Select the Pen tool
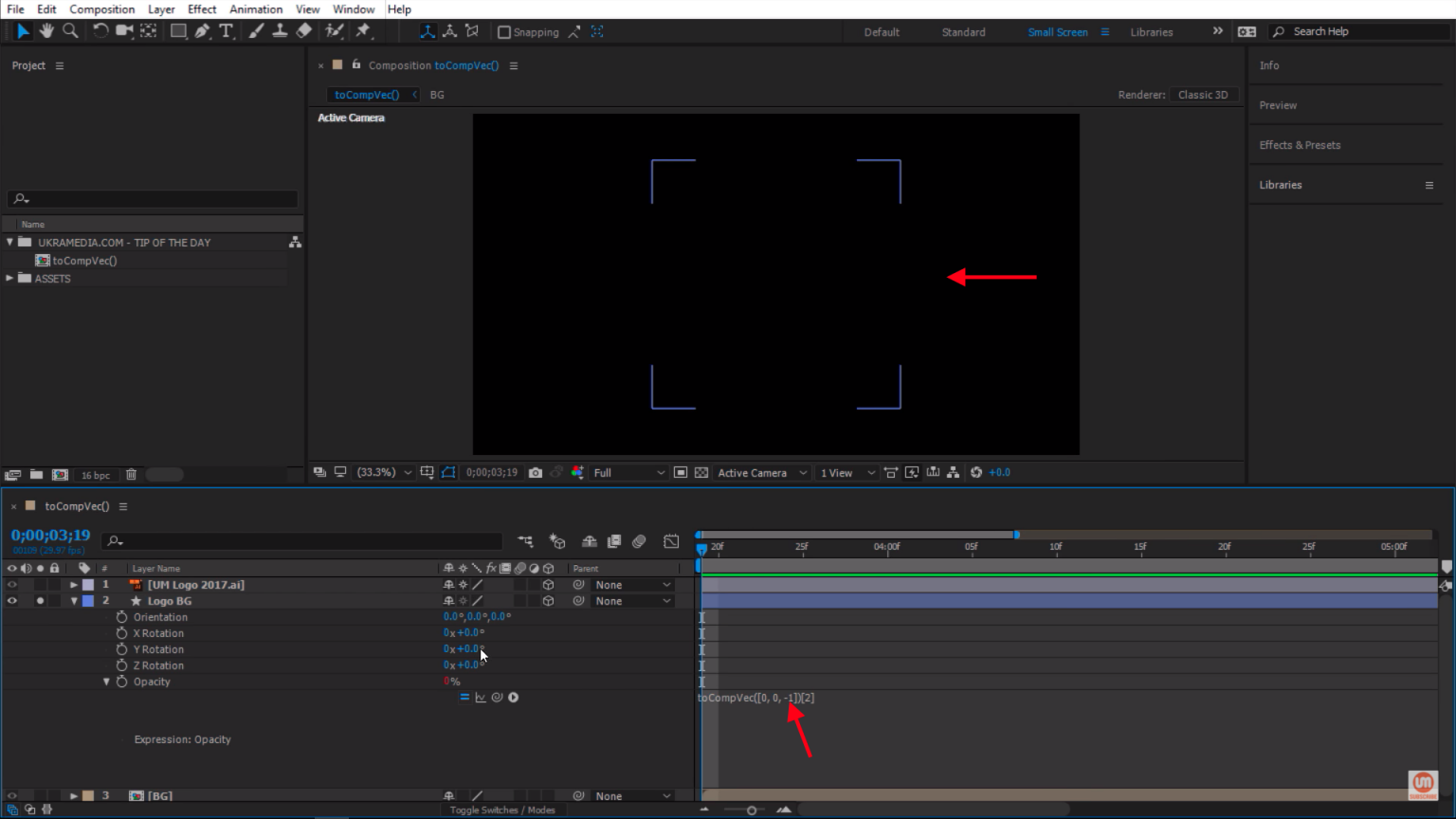Image resolution: width=1456 pixels, height=819 pixels. coord(202,31)
